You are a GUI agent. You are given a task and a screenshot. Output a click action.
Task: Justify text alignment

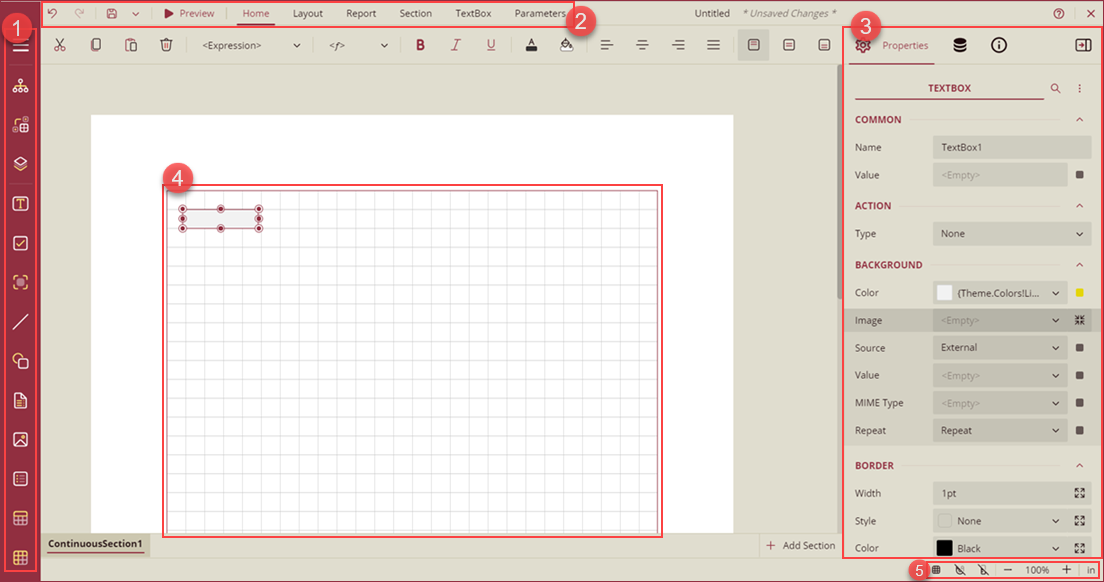pyautogui.click(x=713, y=45)
